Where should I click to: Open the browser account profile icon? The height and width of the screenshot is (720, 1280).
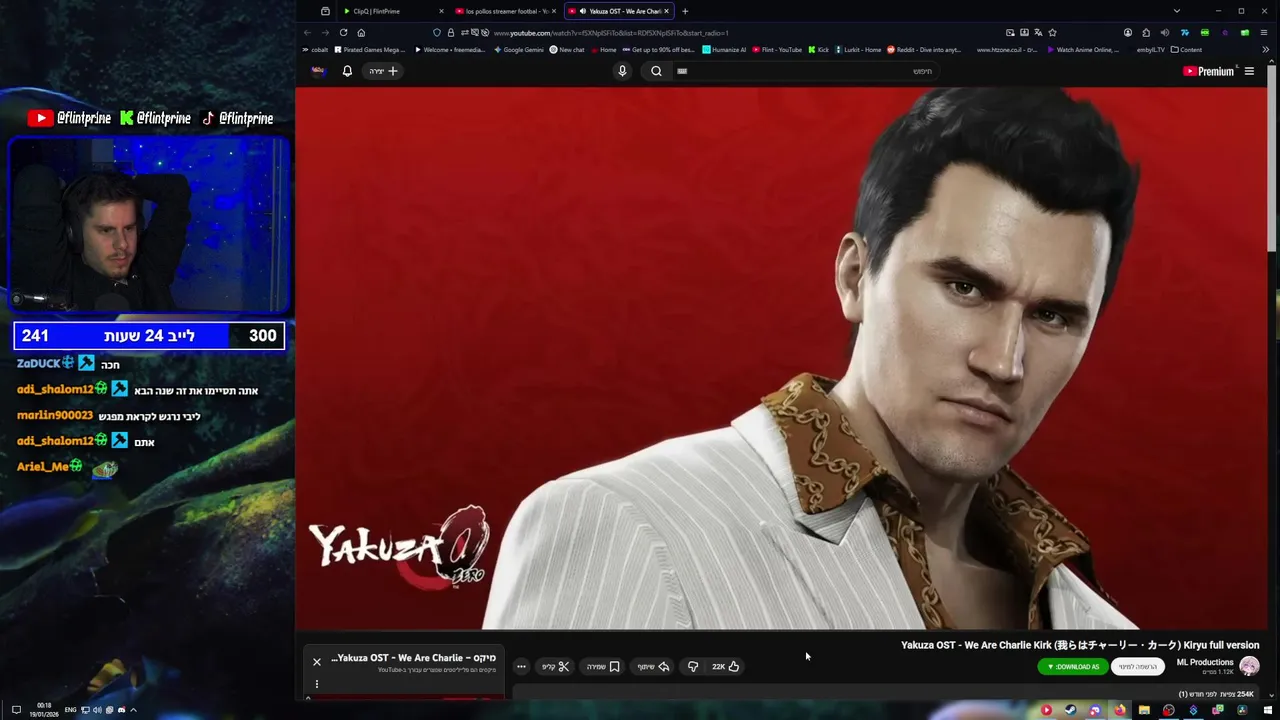[x=1128, y=32]
